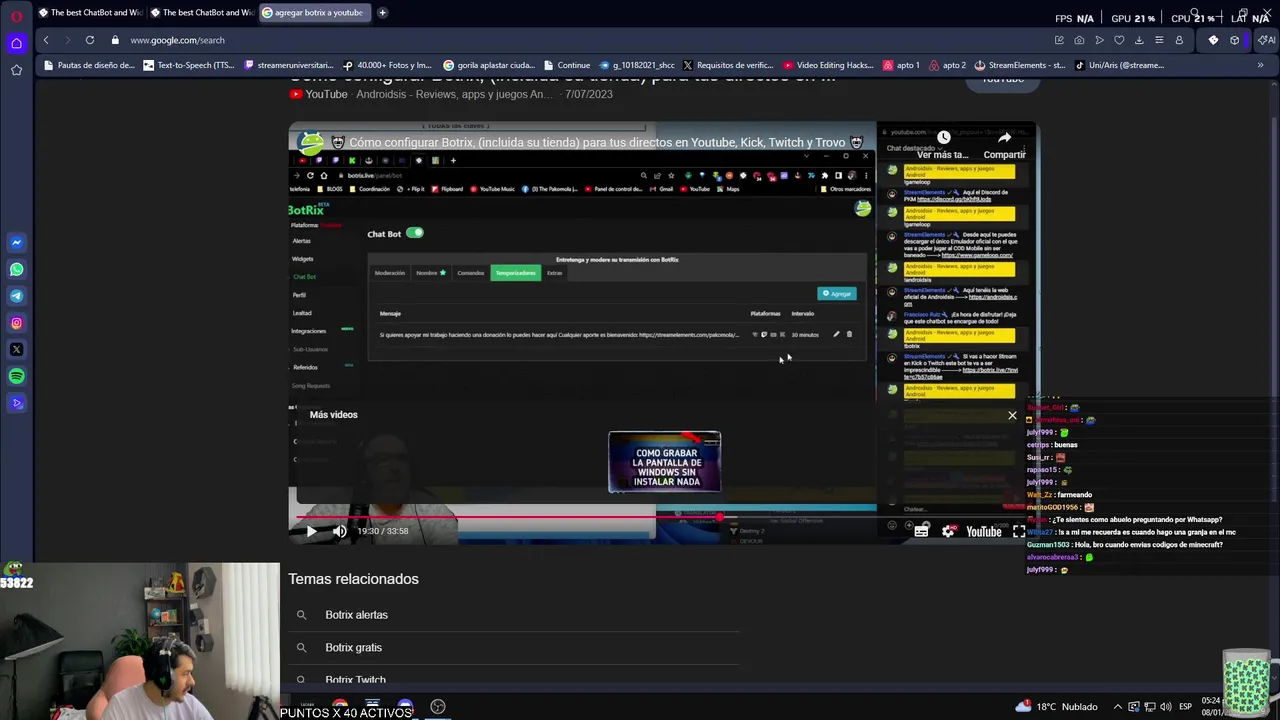1280x720 pixels.
Task: Reload the current page
Action: click(90, 40)
